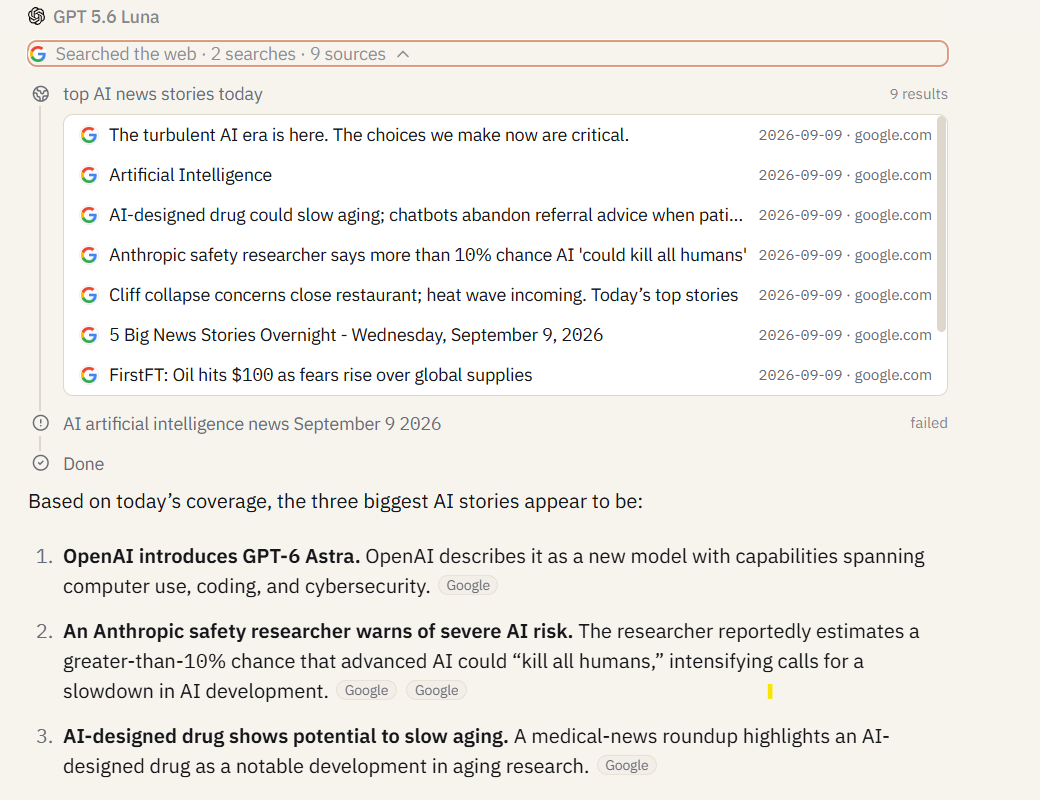This screenshot has height=800, width=1040.
Task: Click 'OpenAI introduces GPT-6 Astra.' heading
Action: click(212, 556)
